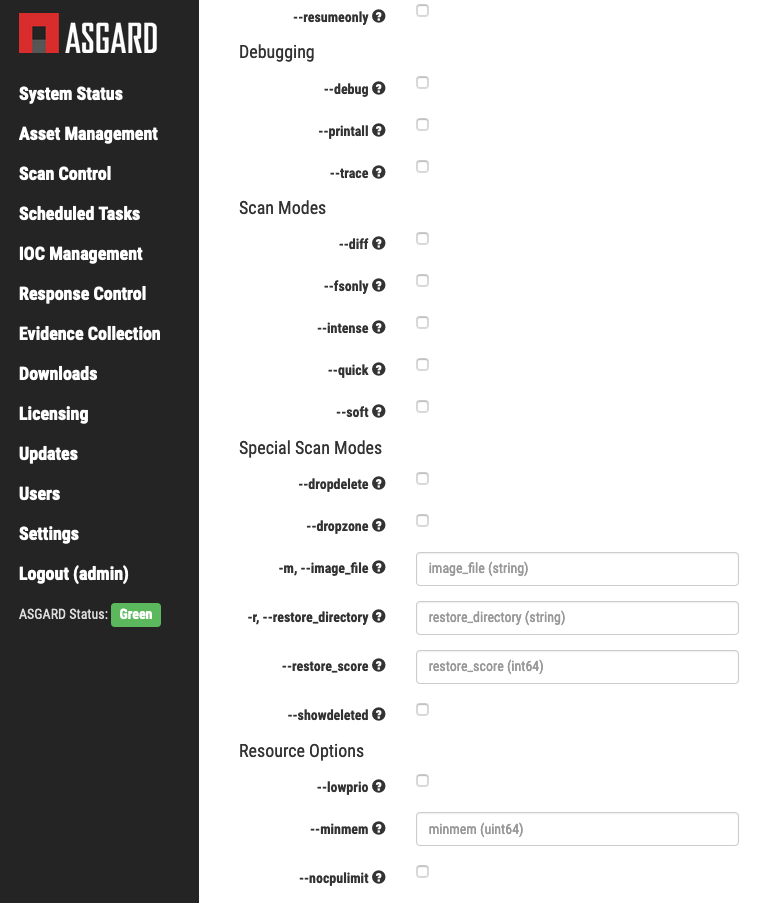Click the help icon next to --minmem
Screen dimensions: 761x903
coord(379,829)
